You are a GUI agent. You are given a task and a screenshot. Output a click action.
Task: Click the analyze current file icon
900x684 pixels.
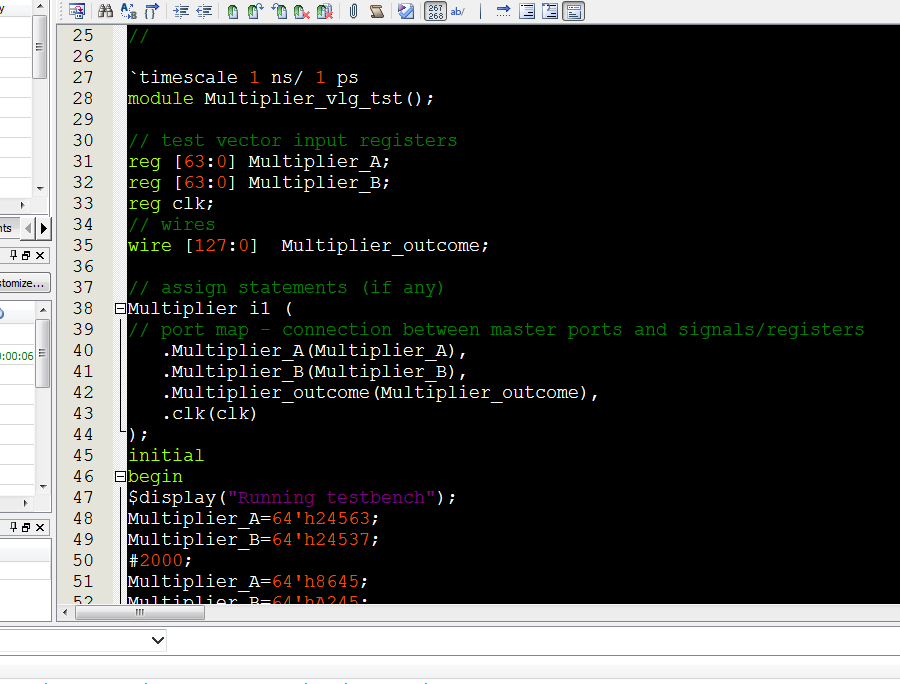coord(406,11)
